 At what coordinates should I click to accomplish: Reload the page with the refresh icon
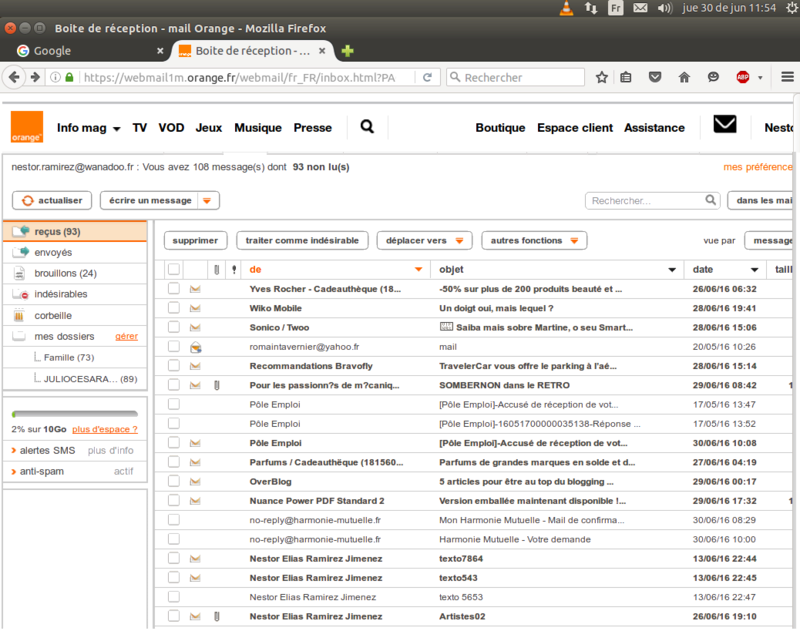(x=428, y=78)
